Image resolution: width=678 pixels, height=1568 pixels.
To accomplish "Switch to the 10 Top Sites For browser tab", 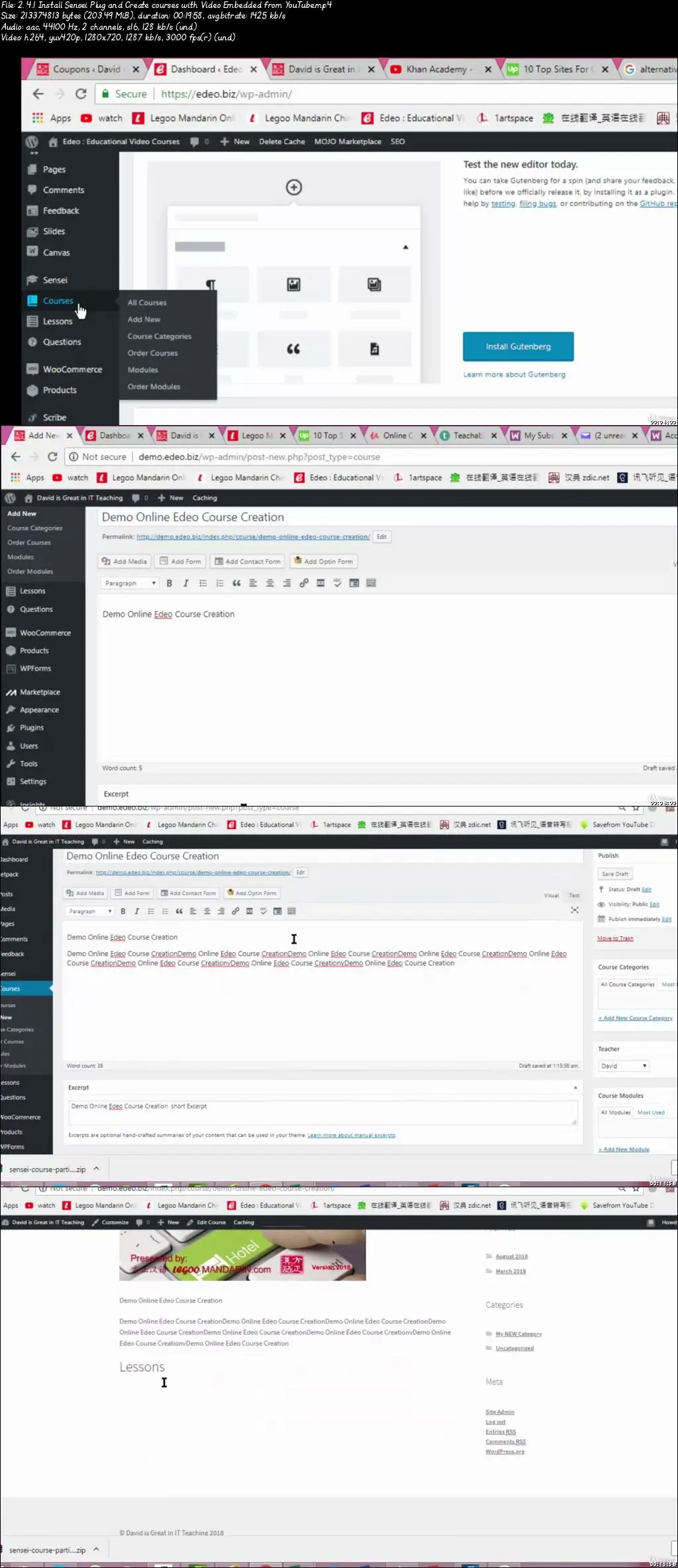I will [x=557, y=70].
